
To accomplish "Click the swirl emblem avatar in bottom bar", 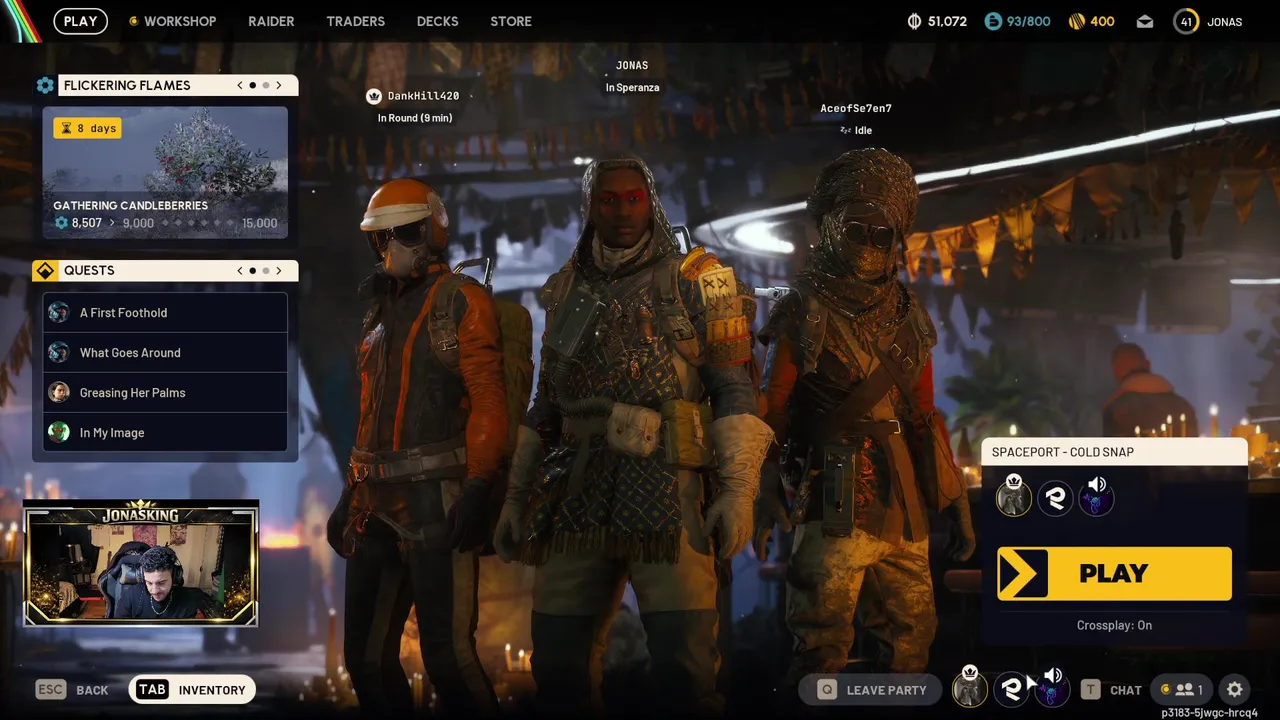I will point(1012,689).
